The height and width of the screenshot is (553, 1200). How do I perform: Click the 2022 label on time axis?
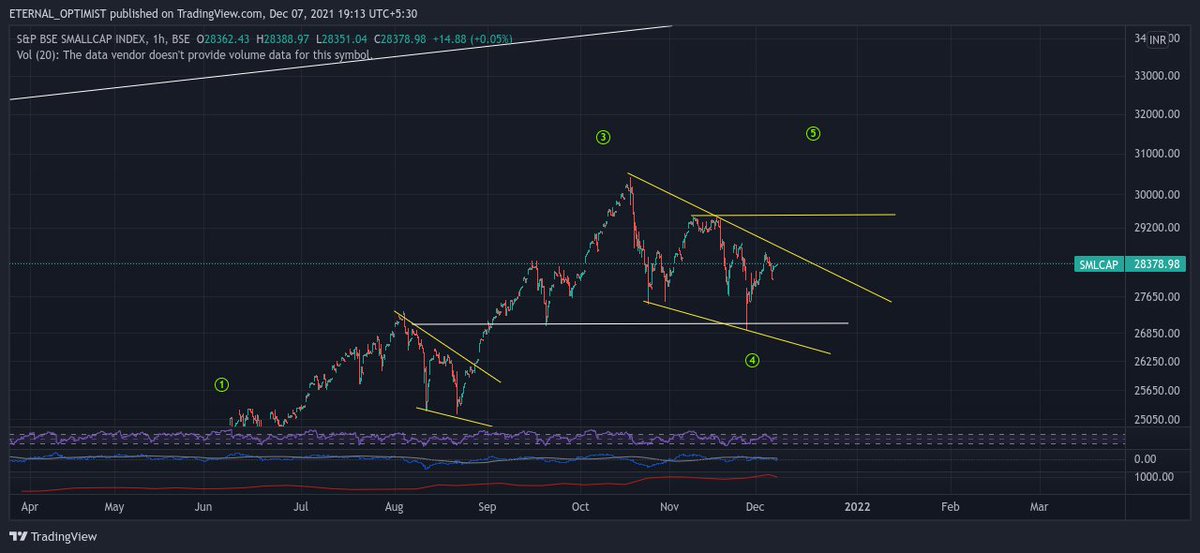pyautogui.click(x=857, y=508)
